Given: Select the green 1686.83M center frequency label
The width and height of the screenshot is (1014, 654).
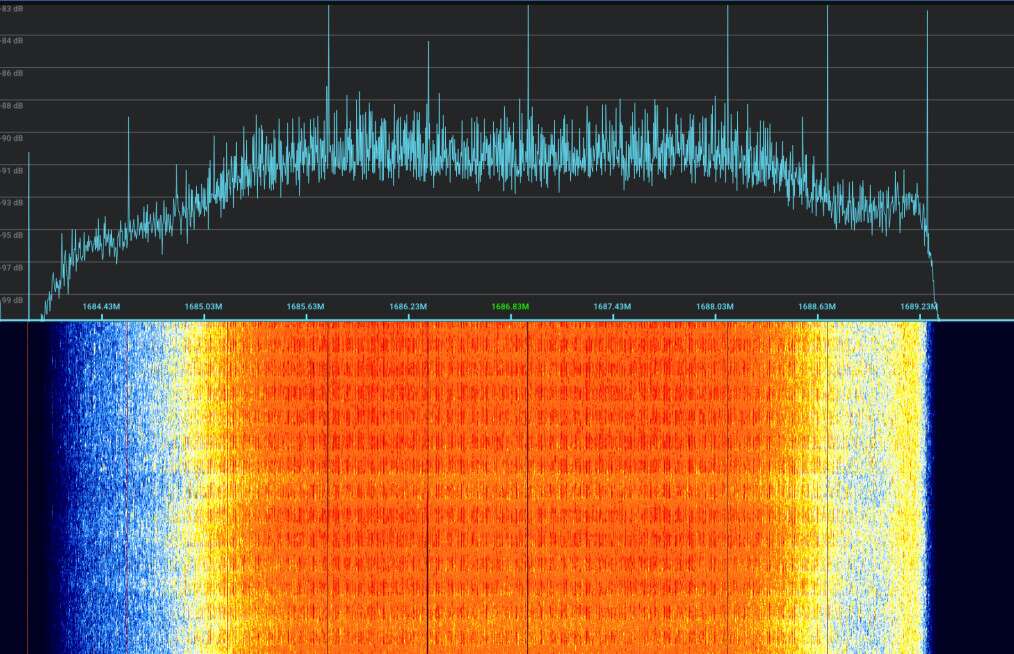Looking at the screenshot, I should click(510, 306).
